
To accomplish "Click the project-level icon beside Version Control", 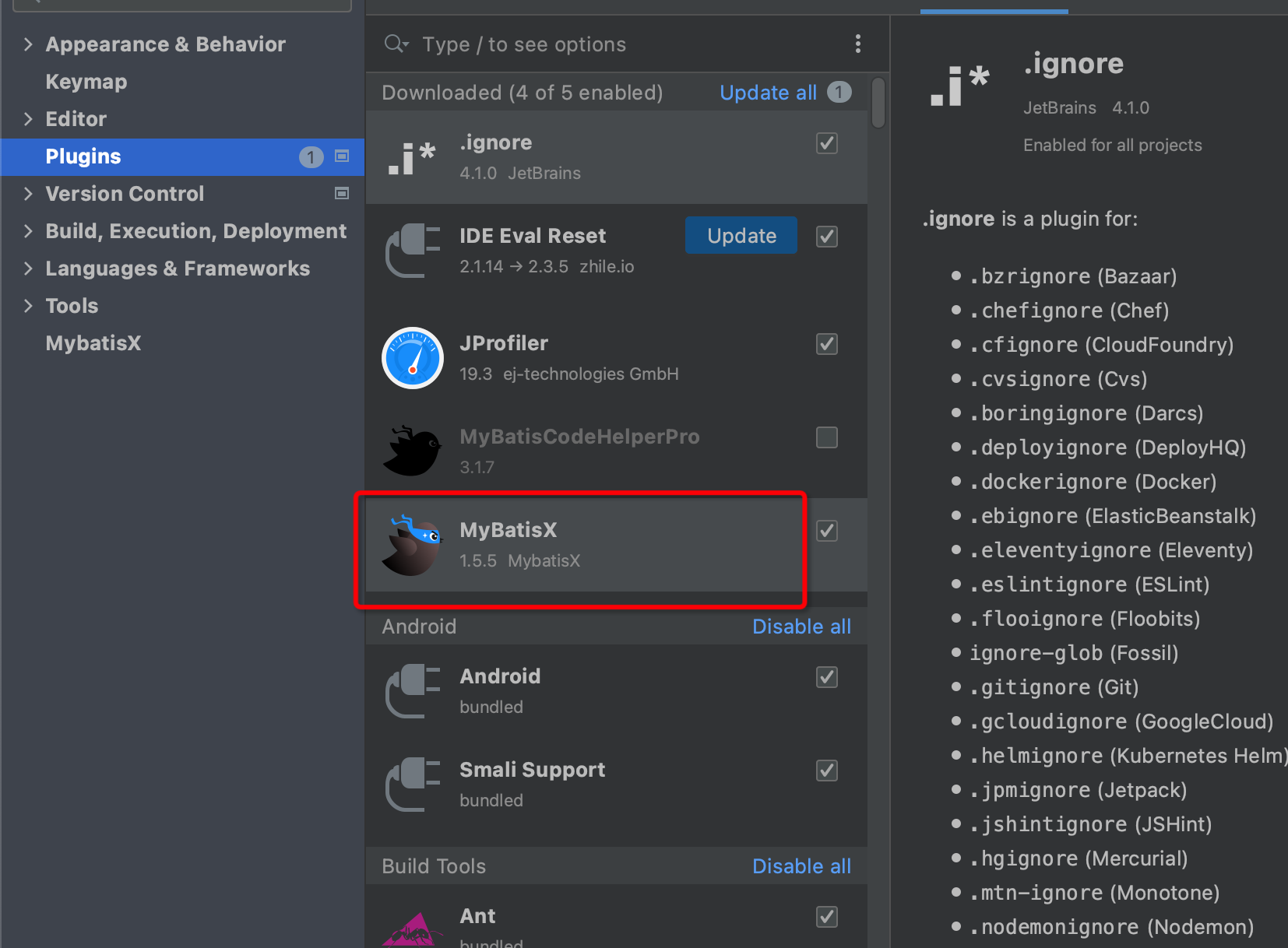I will tap(341, 193).
